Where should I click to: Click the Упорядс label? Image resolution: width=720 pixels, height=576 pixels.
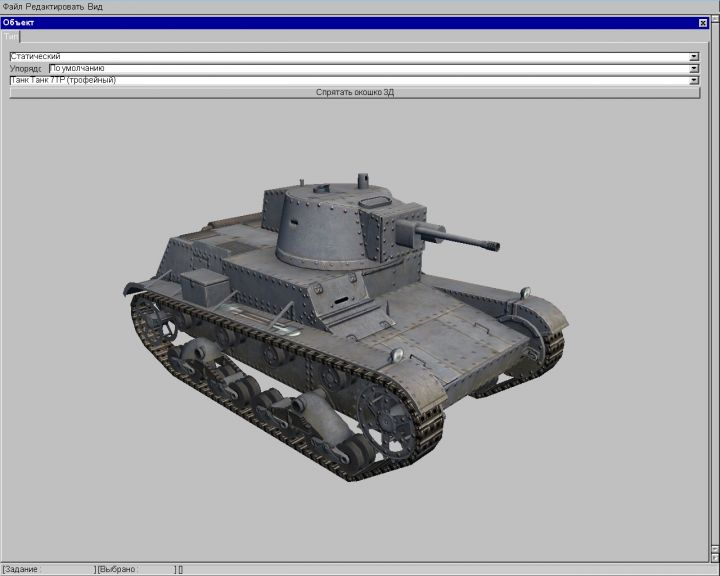pyautogui.click(x=26, y=69)
